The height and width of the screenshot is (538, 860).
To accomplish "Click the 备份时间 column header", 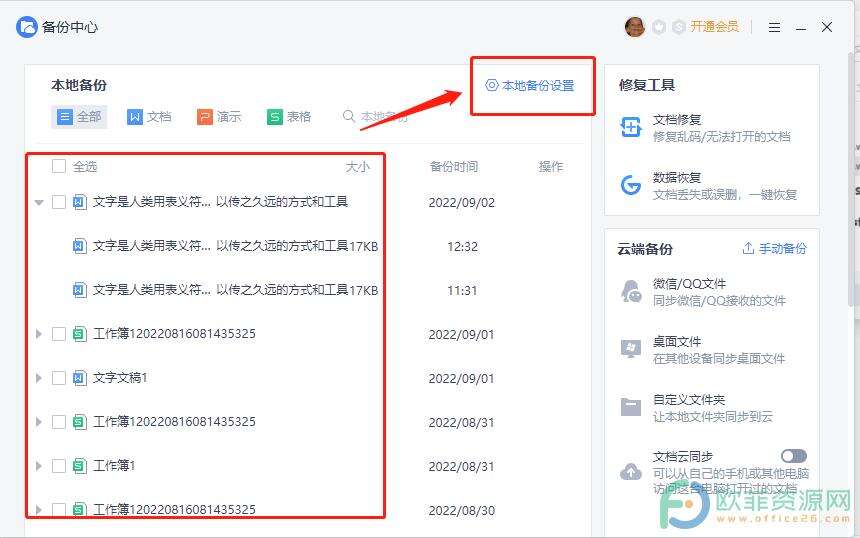I will point(454,166).
